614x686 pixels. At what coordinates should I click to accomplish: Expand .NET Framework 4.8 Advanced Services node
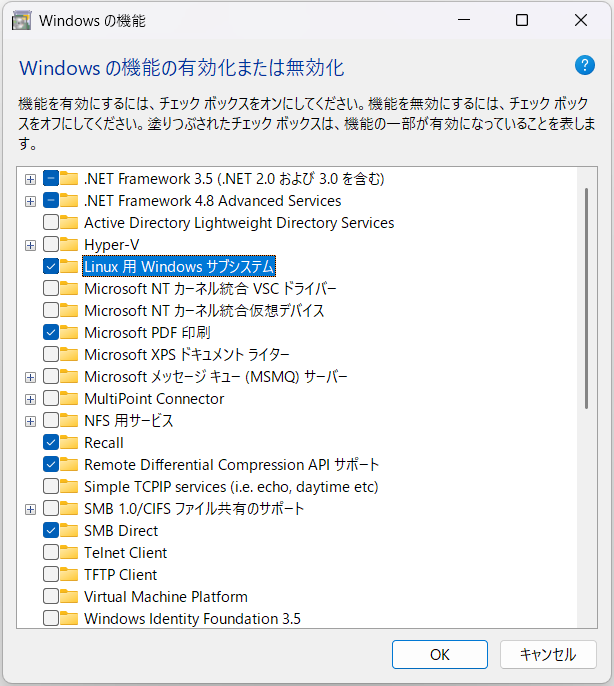coord(30,201)
